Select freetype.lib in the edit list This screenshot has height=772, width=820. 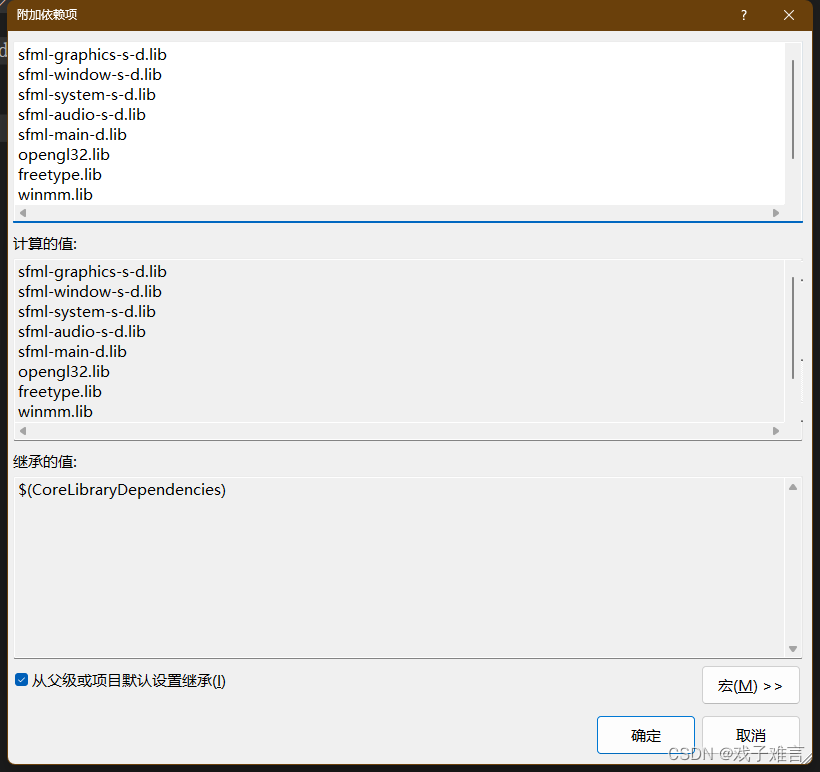(59, 174)
